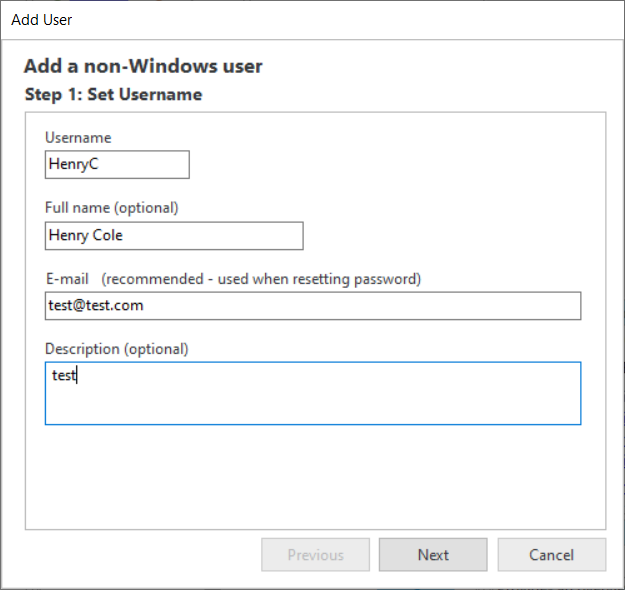Click the Username field label

[x=78, y=138]
